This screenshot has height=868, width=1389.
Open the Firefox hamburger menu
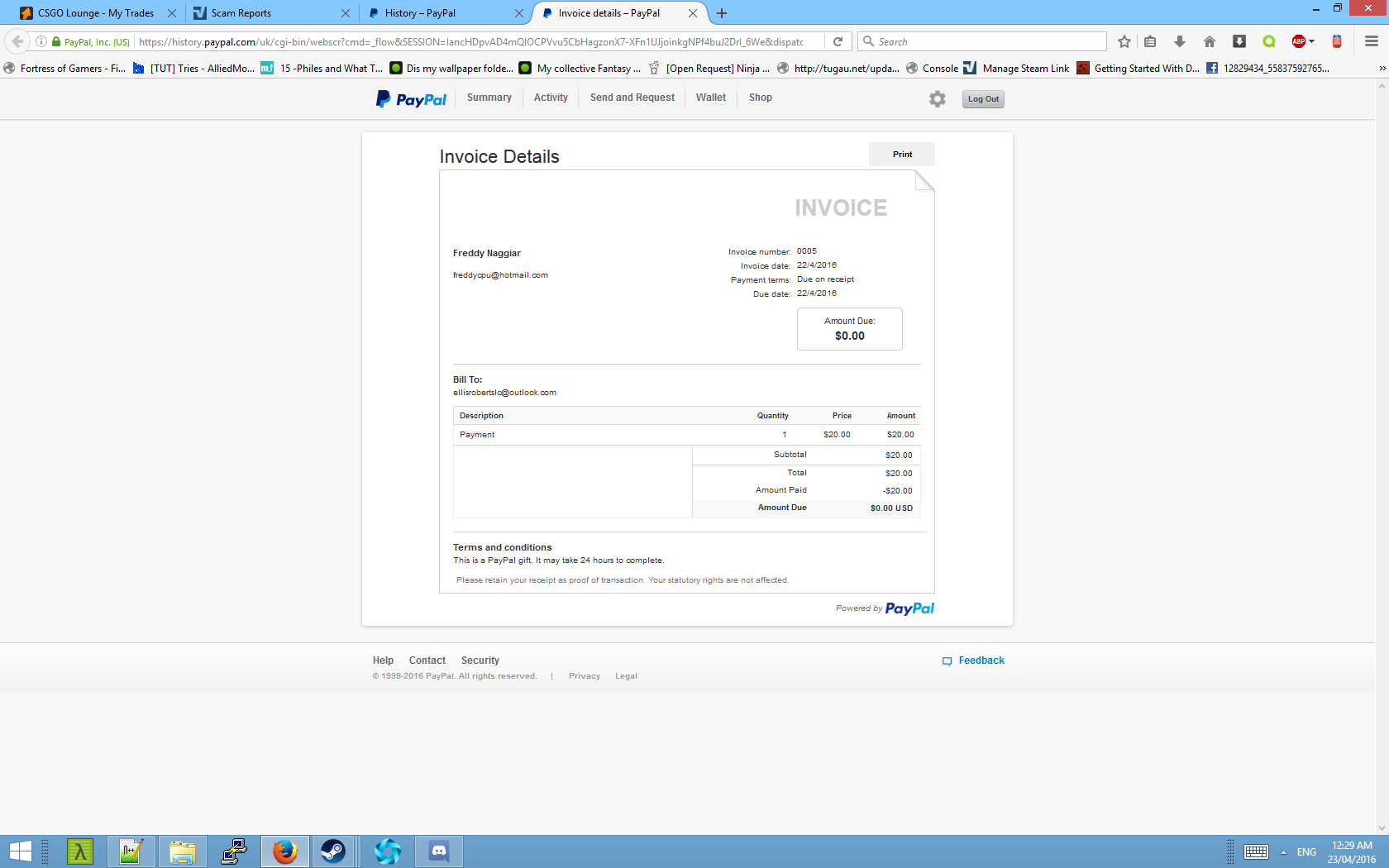1371,42
